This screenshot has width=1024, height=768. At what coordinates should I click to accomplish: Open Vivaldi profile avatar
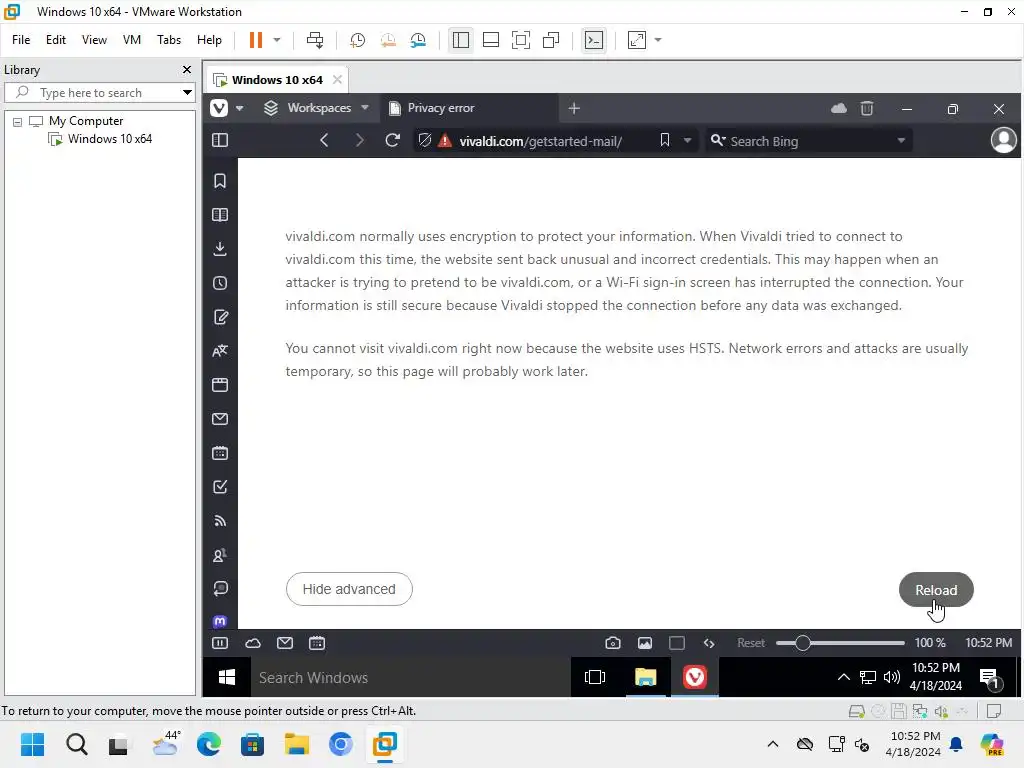1004,140
